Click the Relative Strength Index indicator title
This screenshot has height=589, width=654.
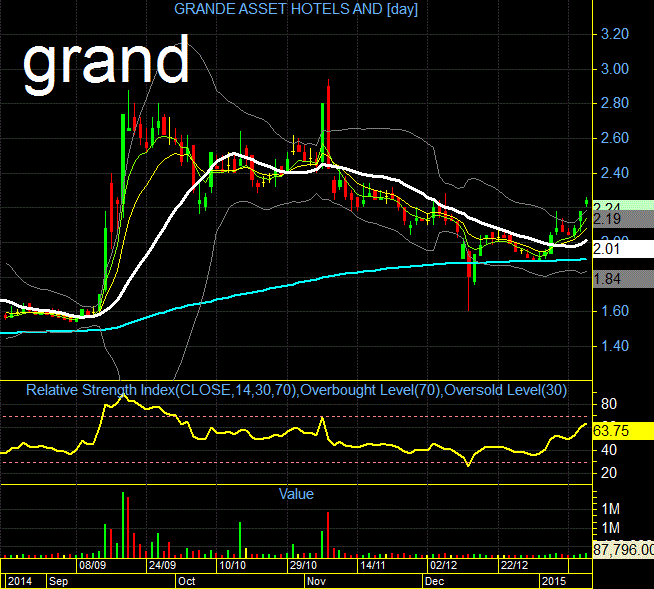click(296, 390)
